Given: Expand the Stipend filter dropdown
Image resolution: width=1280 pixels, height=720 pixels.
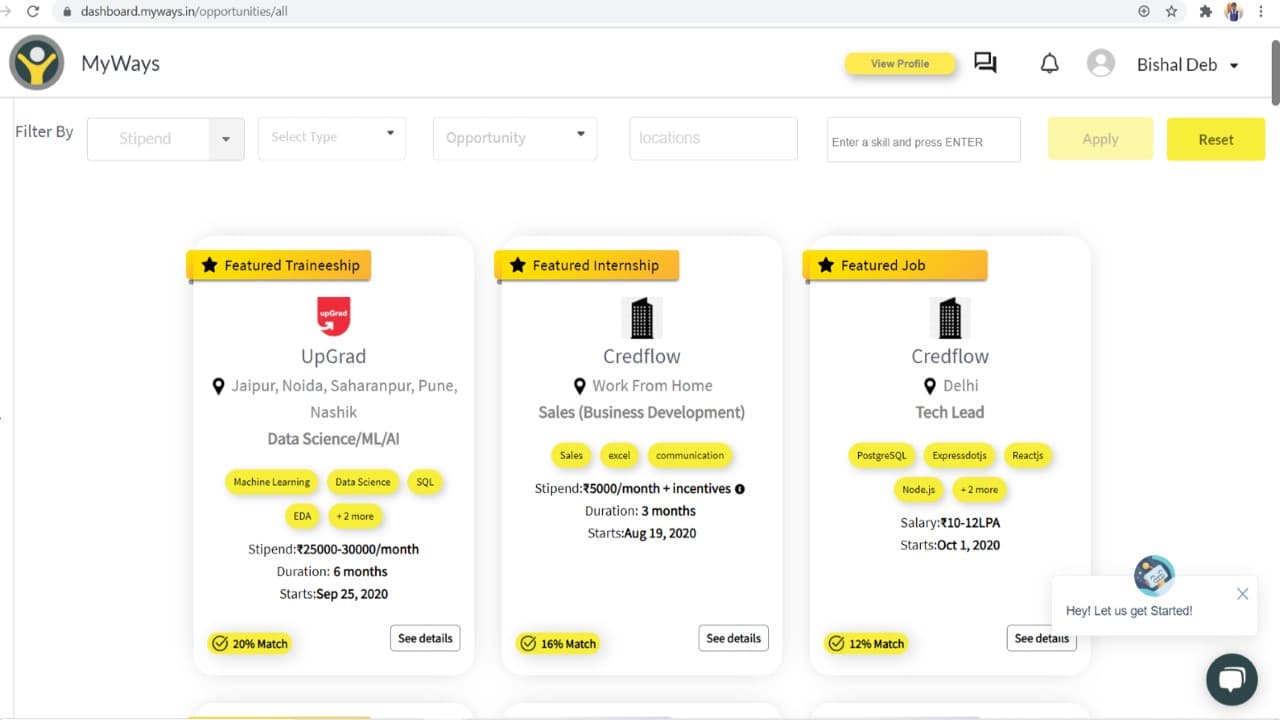Looking at the screenshot, I should (226, 139).
